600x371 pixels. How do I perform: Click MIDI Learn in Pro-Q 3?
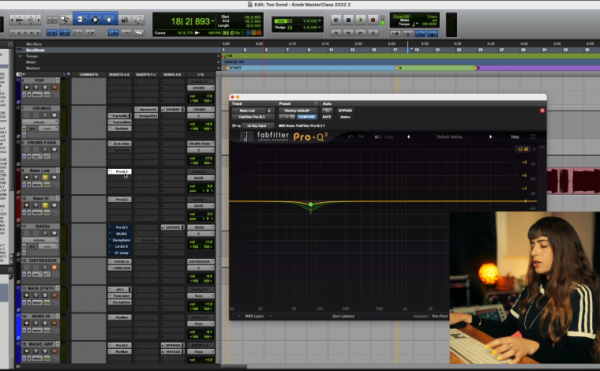(254, 316)
